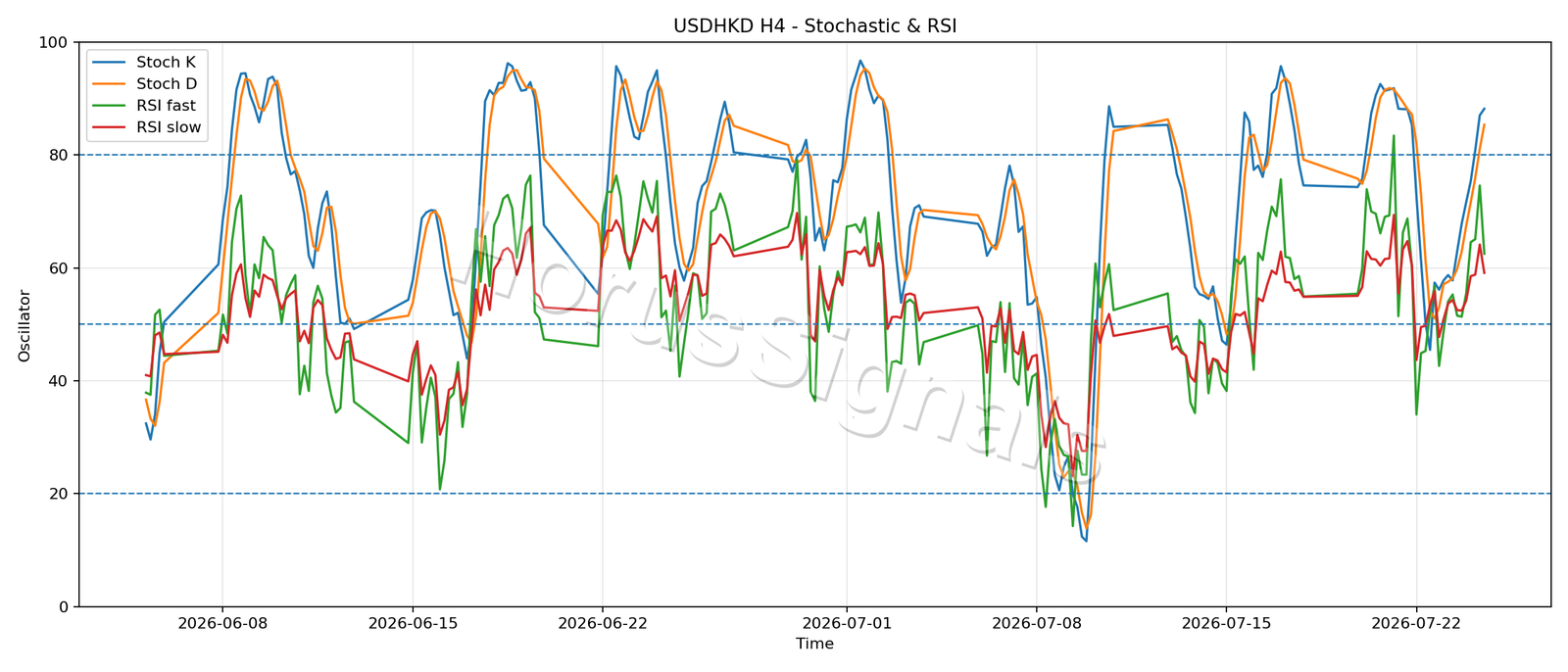This screenshot has width=1568, height=672.
Task: Click the 'Time' x-axis label
Action: click(x=814, y=644)
